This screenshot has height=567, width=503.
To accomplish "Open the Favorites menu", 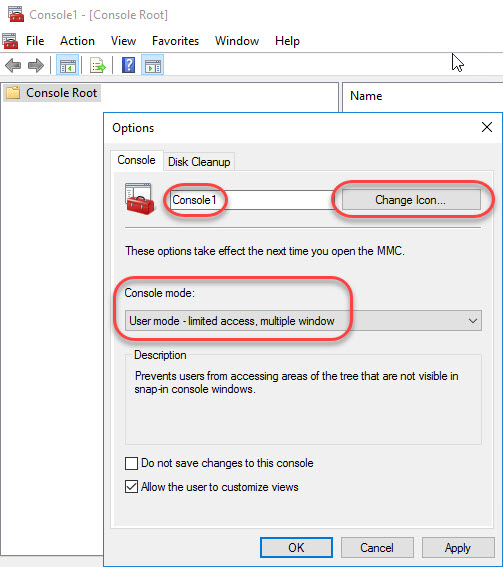I will [x=175, y=41].
